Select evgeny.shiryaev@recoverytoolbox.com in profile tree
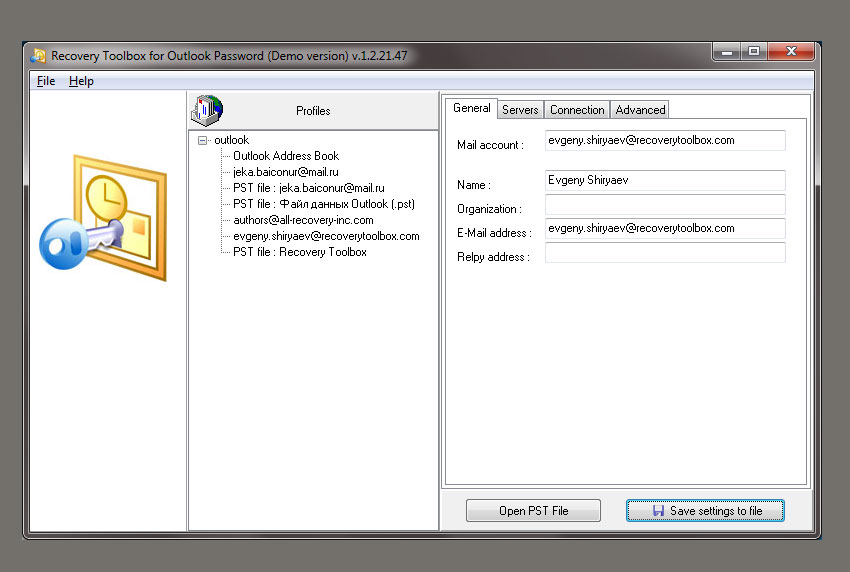Image resolution: width=850 pixels, height=572 pixels. (326, 236)
